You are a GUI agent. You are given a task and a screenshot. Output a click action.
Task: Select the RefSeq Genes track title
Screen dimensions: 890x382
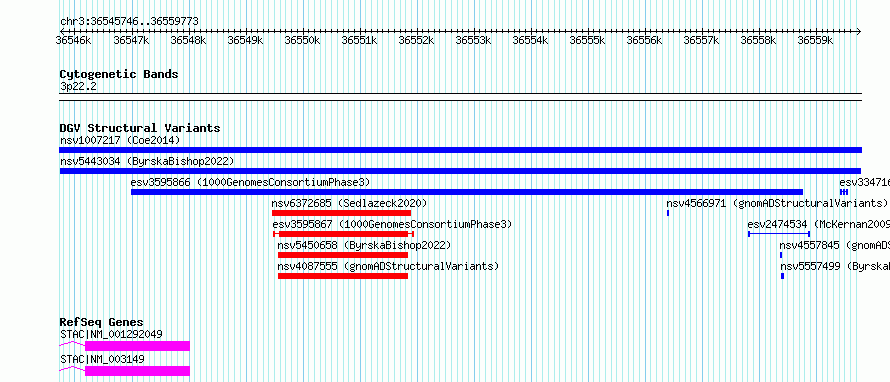[102, 322]
